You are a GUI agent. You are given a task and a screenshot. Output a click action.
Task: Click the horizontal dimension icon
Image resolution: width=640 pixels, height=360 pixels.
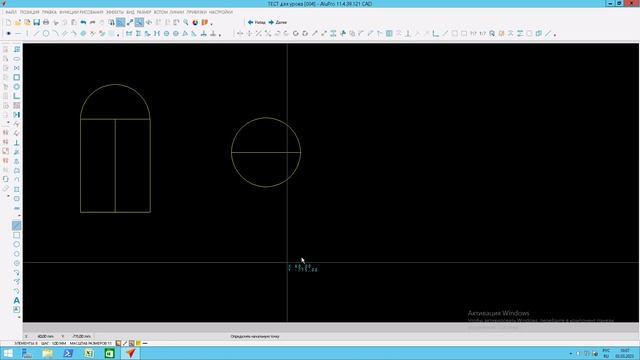coord(129,33)
